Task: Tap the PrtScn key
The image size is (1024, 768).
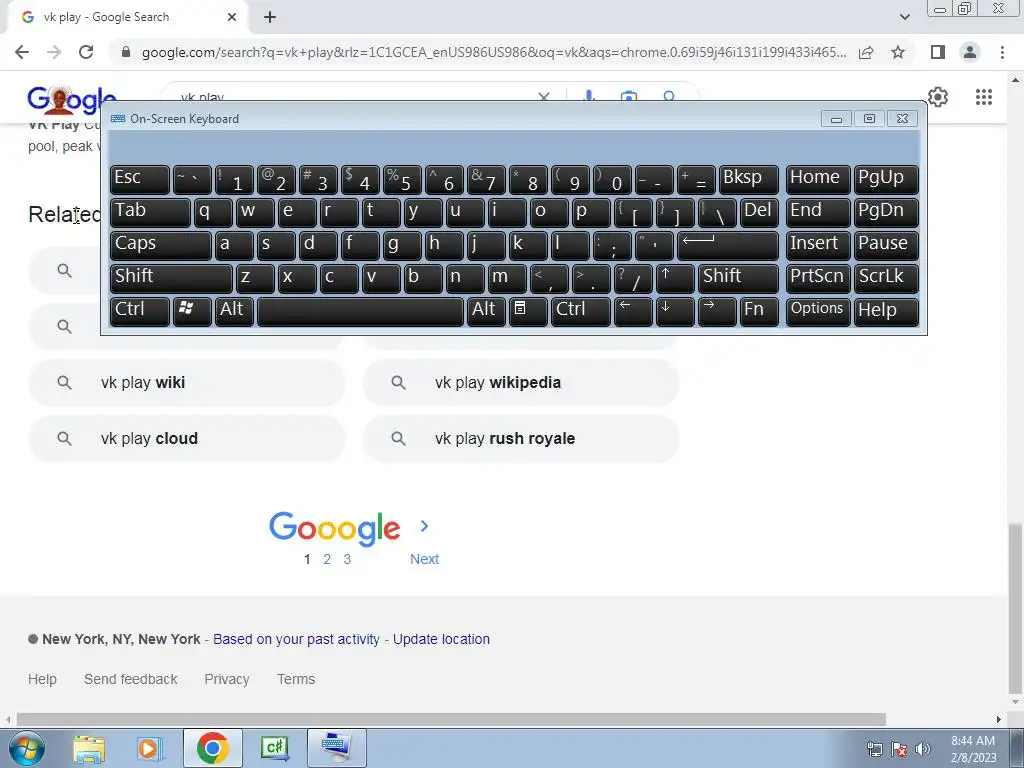Action: [x=818, y=278]
